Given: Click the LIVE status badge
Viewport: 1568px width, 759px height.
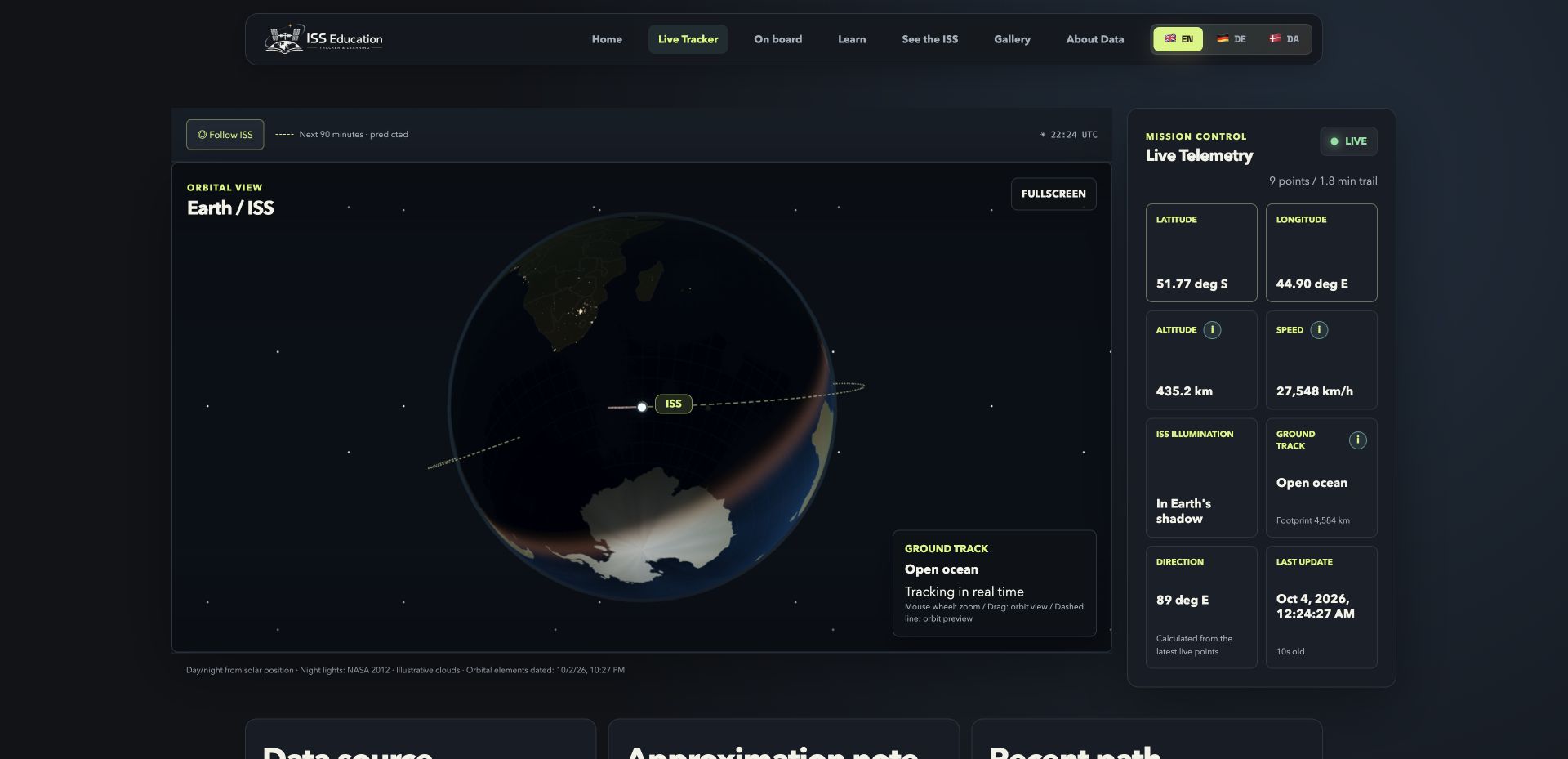Looking at the screenshot, I should (x=1348, y=141).
